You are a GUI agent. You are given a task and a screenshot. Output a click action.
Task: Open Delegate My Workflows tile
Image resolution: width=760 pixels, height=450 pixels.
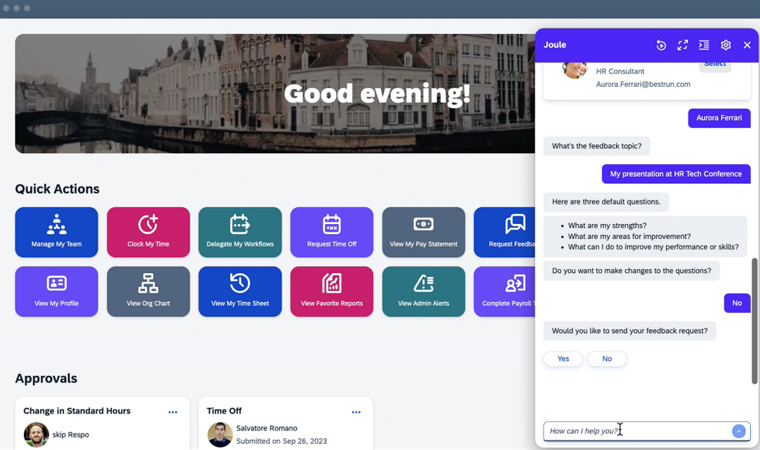[240, 232]
